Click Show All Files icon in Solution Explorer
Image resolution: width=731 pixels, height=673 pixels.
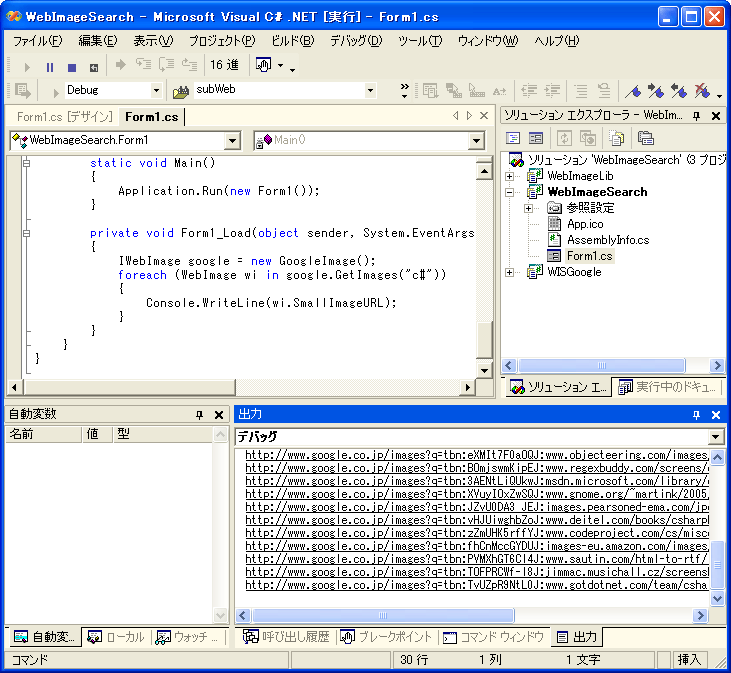click(x=616, y=138)
